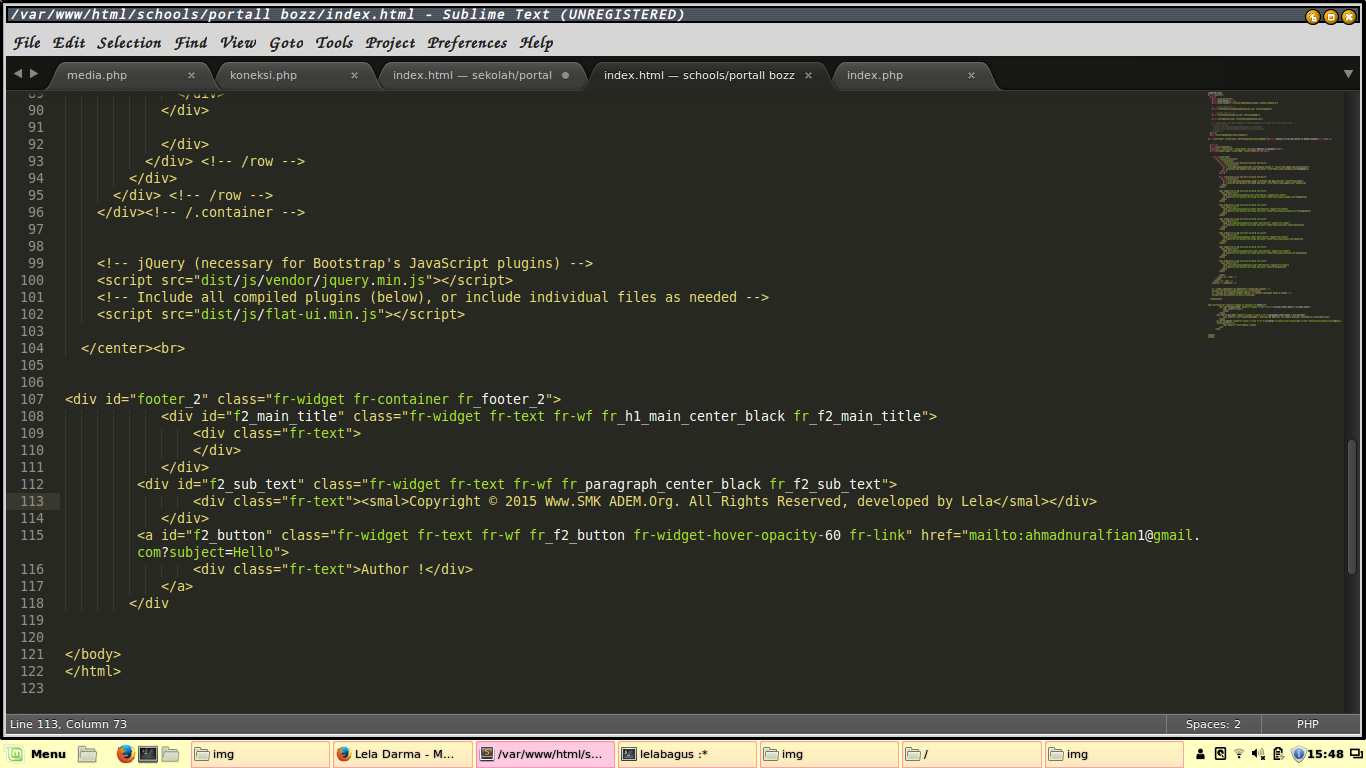Open the File menu
Viewport: 1366px width, 768px height.
point(27,43)
